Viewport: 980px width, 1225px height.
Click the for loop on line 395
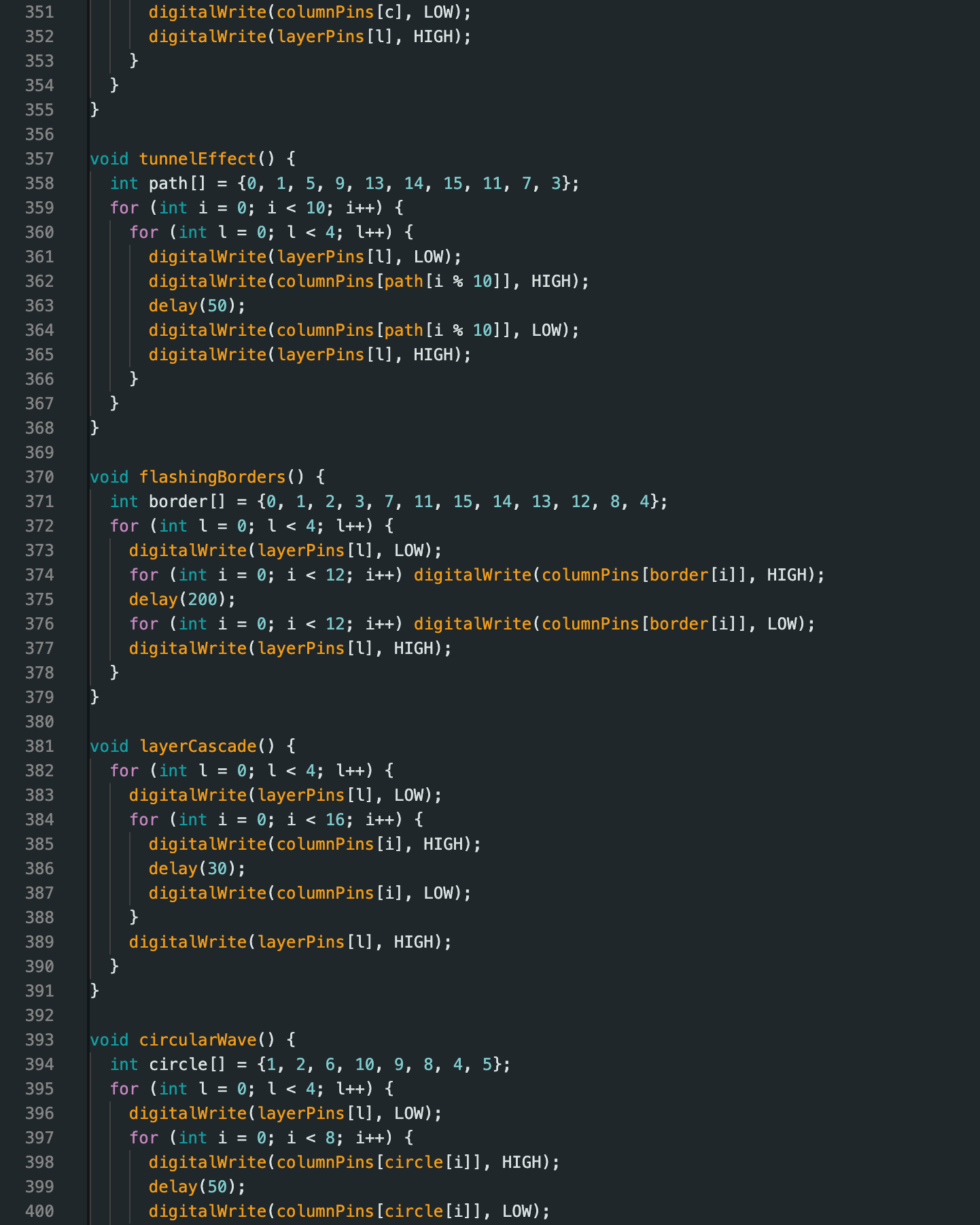point(251,1089)
